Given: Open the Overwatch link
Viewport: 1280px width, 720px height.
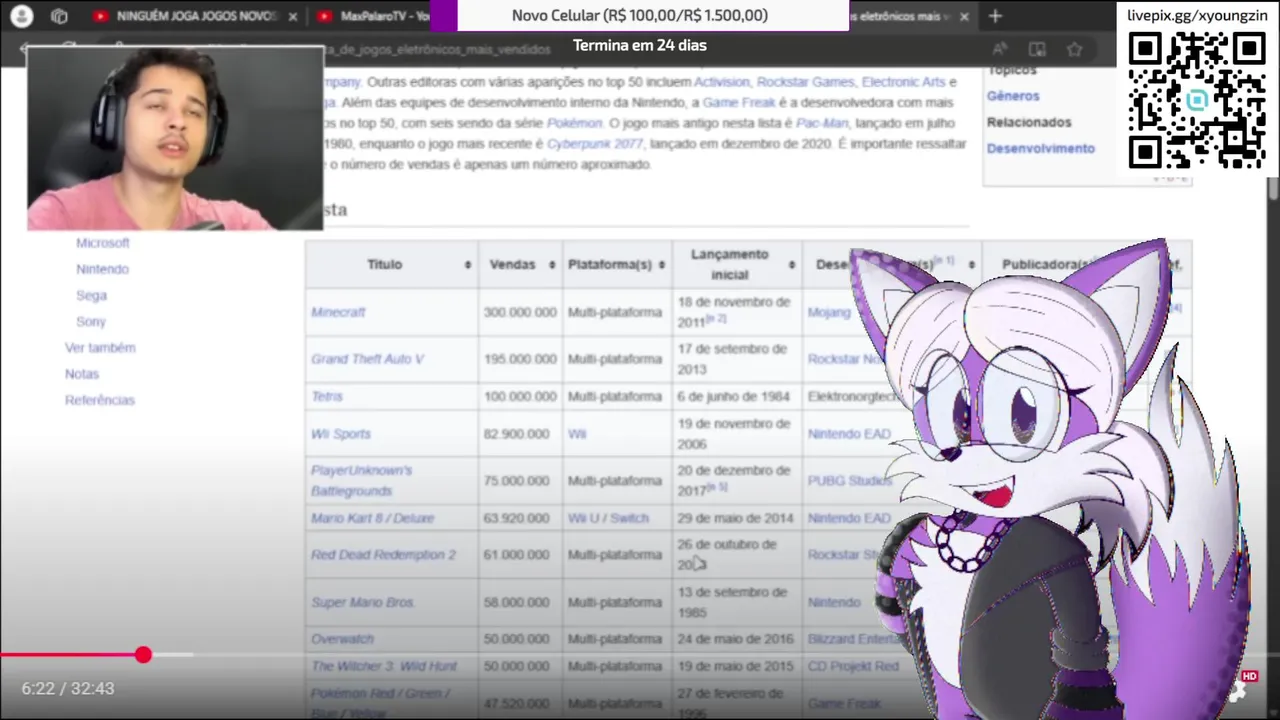Looking at the screenshot, I should tap(342, 638).
